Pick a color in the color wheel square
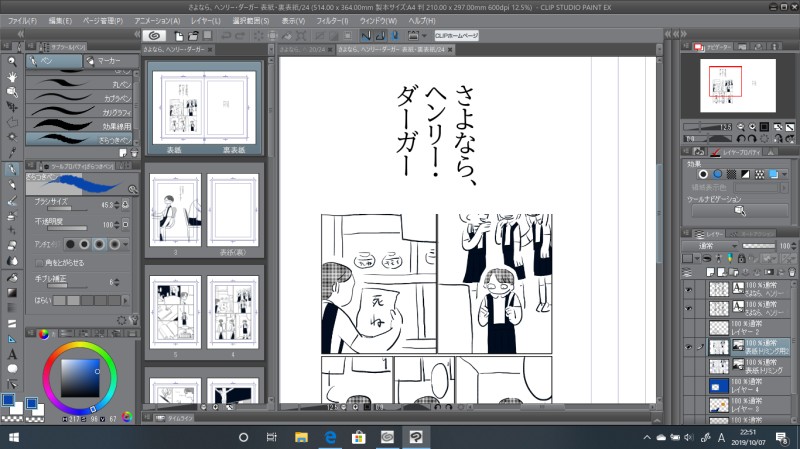 point(80,378)
